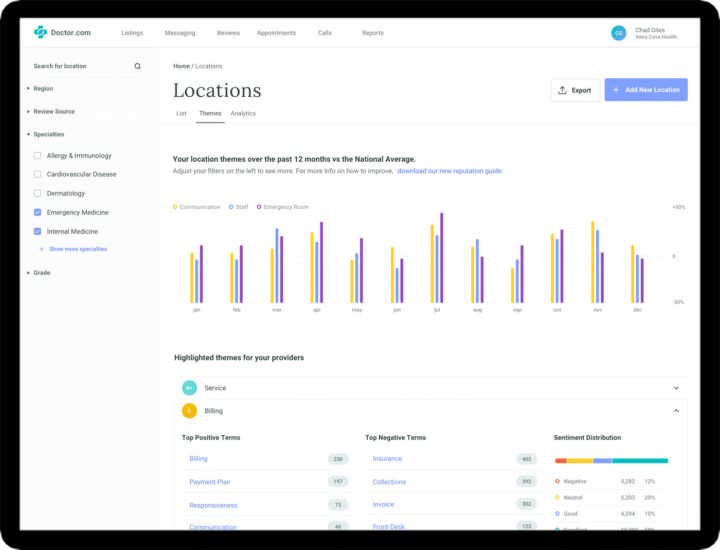Click the plus icon in Add New Location

tap(616, 90)
